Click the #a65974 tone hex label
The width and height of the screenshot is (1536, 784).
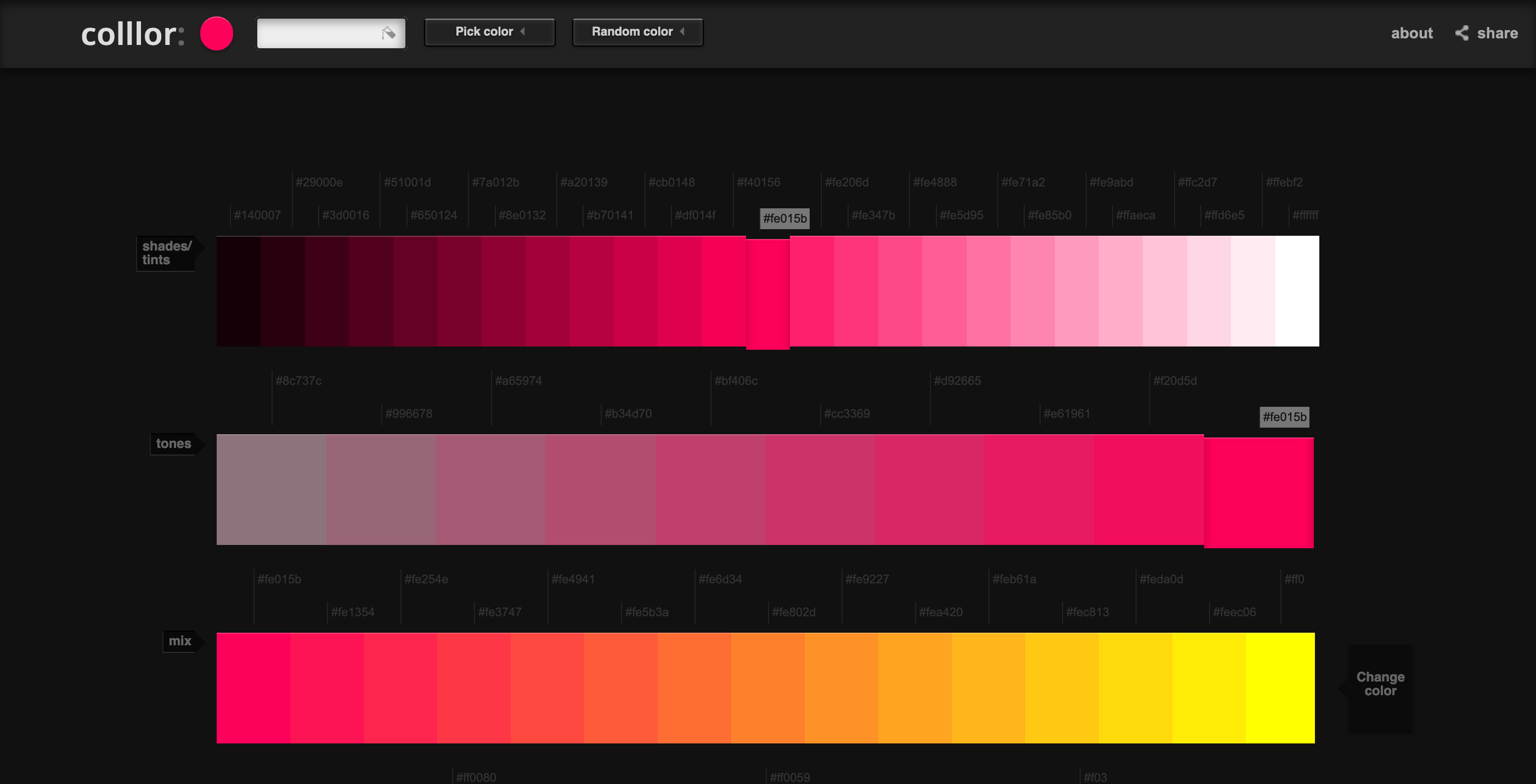(519, 380)
